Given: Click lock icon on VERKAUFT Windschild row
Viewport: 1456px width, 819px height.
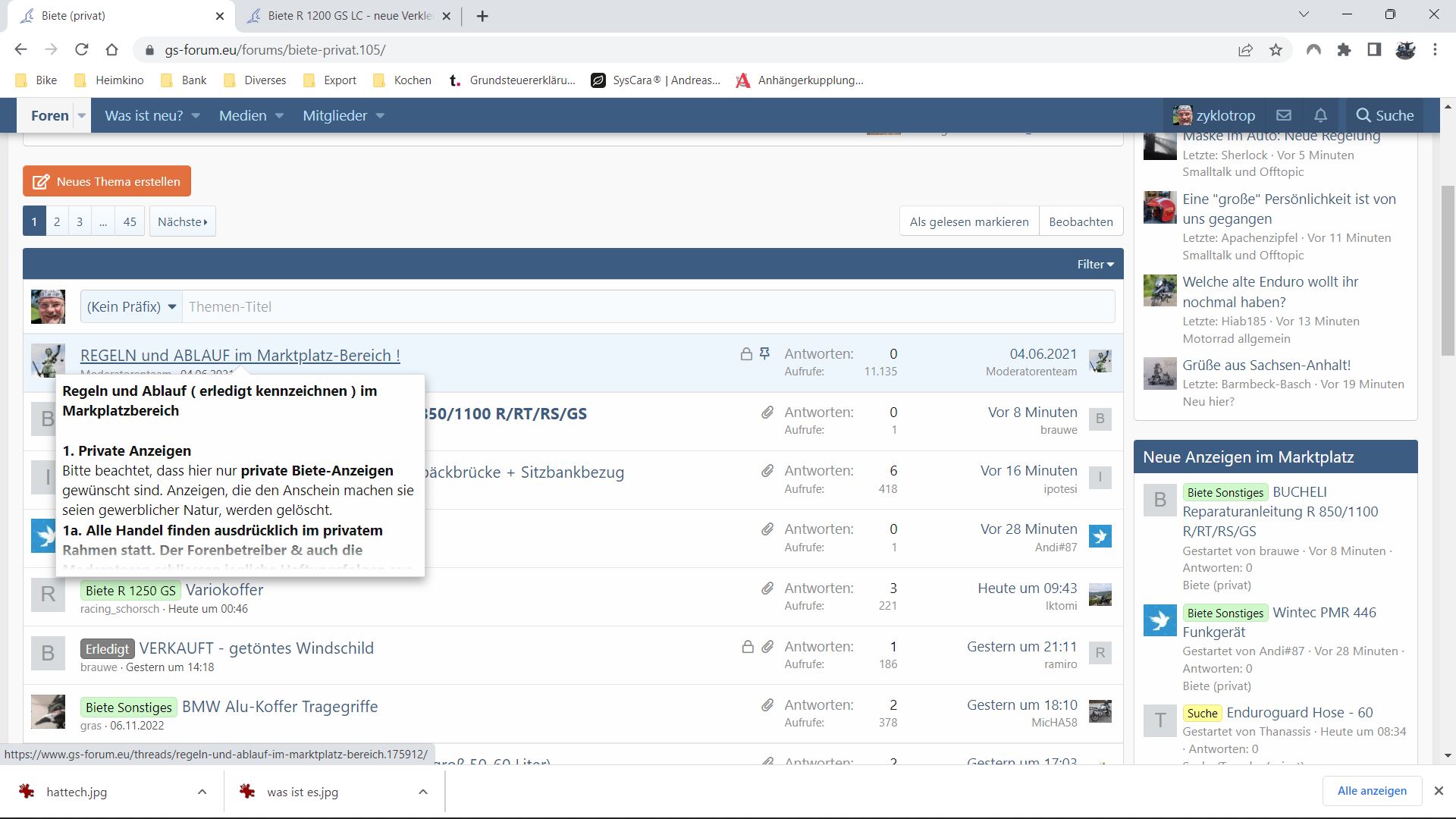Looking at the screenshot, I should (748, 646).
